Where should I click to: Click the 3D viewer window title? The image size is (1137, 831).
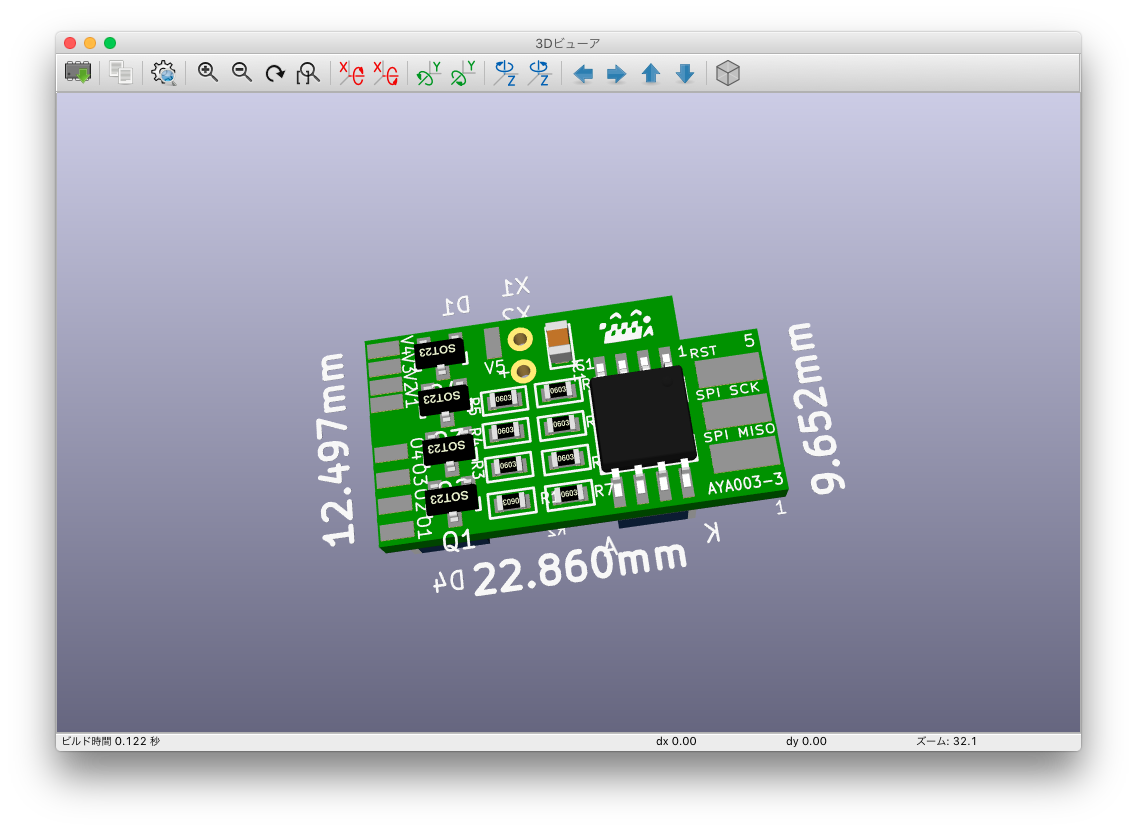coord(568,44)
